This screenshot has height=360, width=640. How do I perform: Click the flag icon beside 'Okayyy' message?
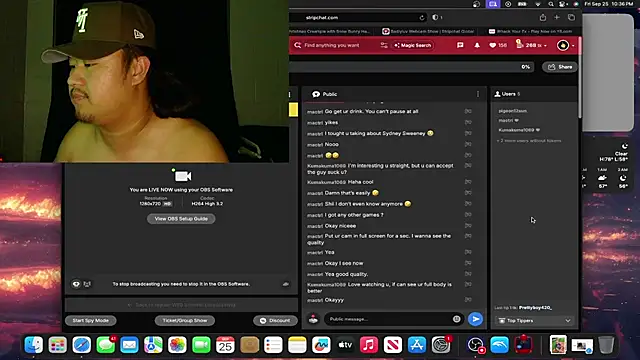tap(468, 300)
